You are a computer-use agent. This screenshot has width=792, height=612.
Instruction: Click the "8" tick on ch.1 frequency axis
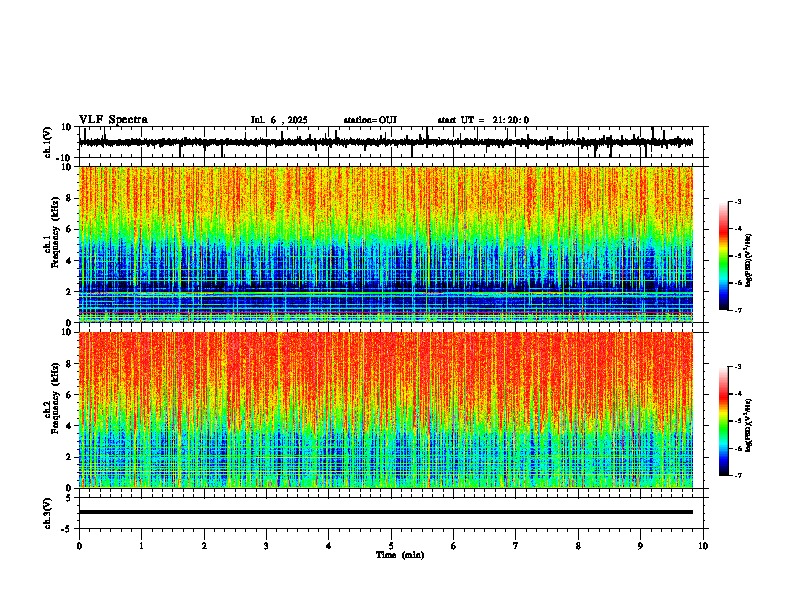(70, 198)
